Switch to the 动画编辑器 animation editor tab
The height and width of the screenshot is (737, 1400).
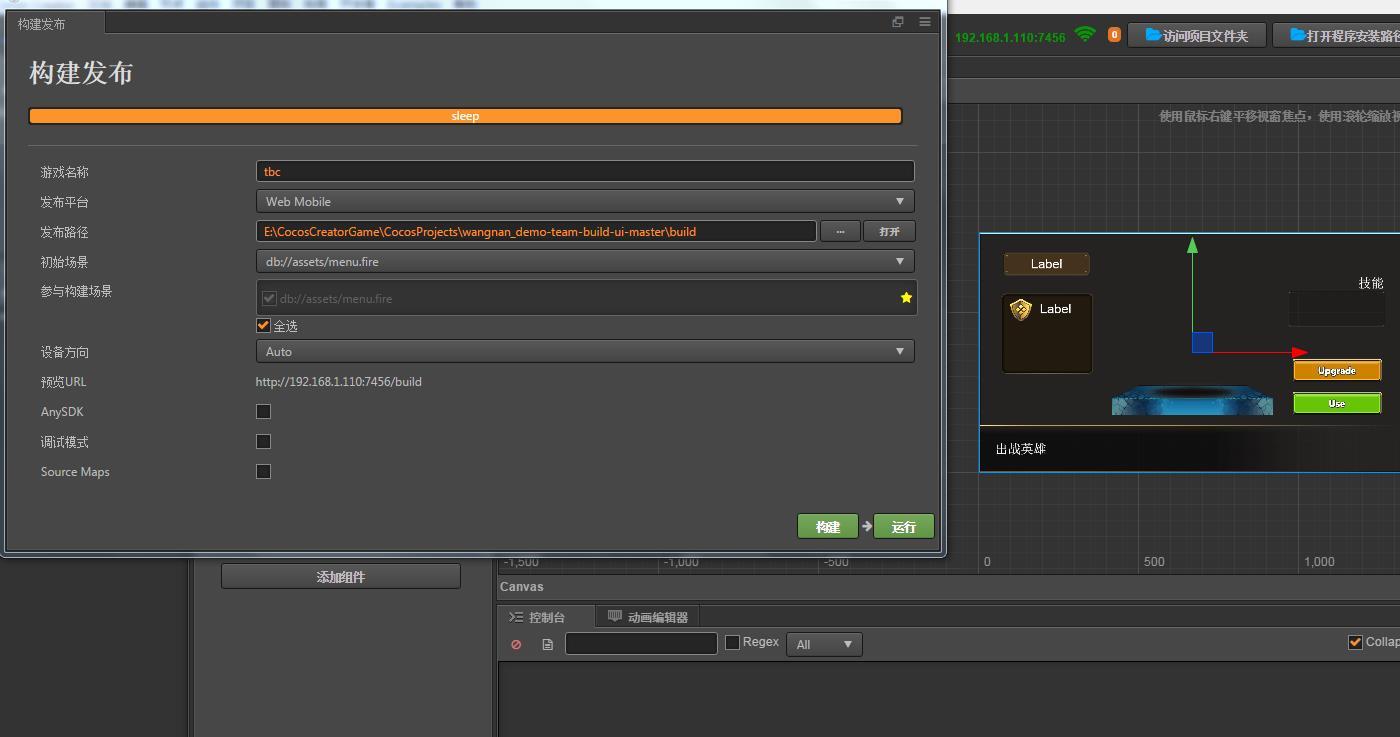(x=649, y=617)
